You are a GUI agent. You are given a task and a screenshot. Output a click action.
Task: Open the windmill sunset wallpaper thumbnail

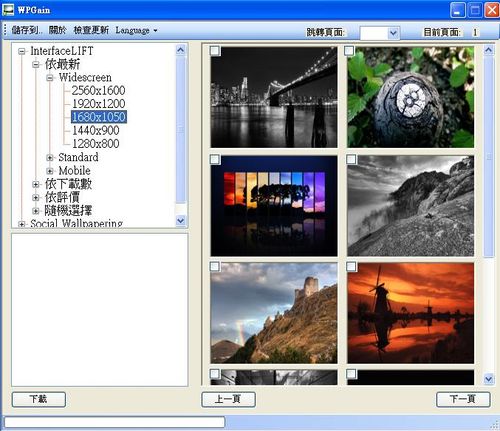click(x=410, y=313)
